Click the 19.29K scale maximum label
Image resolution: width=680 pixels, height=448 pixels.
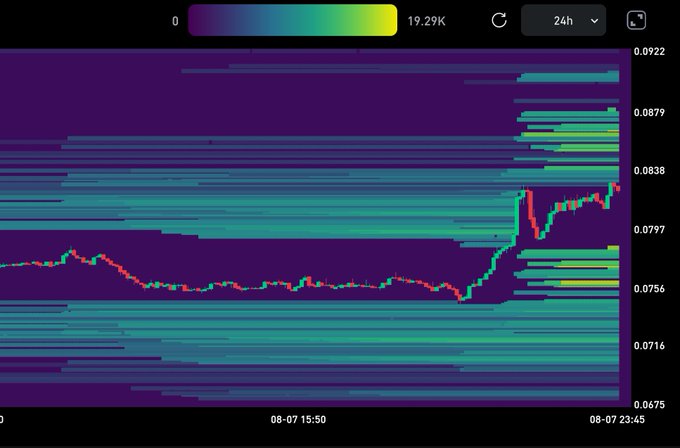(426, 21)
